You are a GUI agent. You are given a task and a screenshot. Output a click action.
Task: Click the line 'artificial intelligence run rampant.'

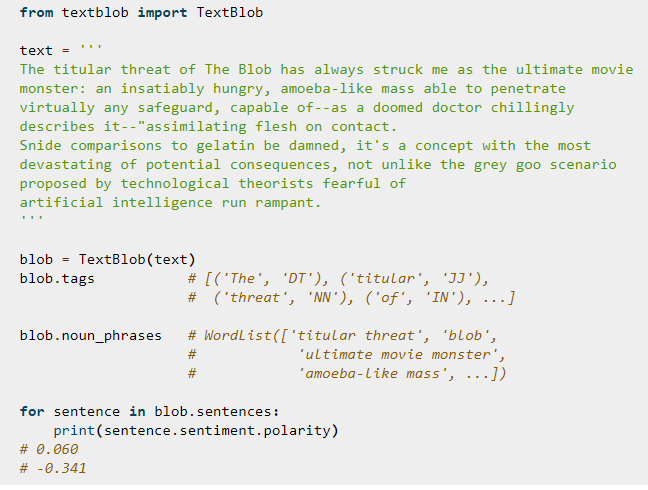pyautogui.click(x=170, y=202)
